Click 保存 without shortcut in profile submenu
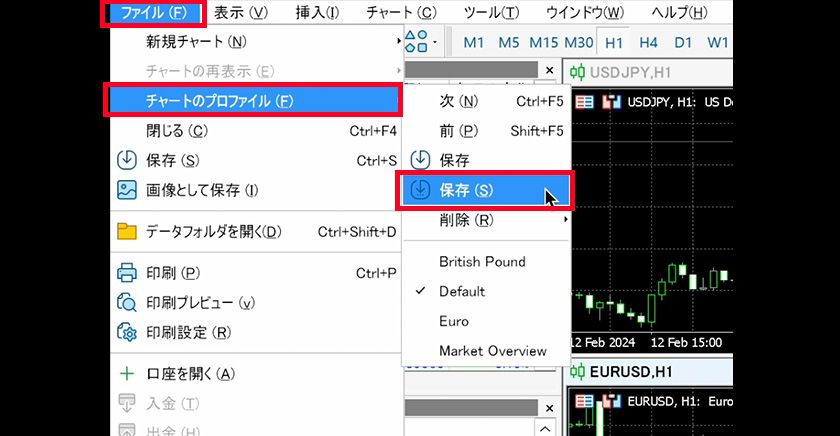The image size is (840, 436). (486, 160)
